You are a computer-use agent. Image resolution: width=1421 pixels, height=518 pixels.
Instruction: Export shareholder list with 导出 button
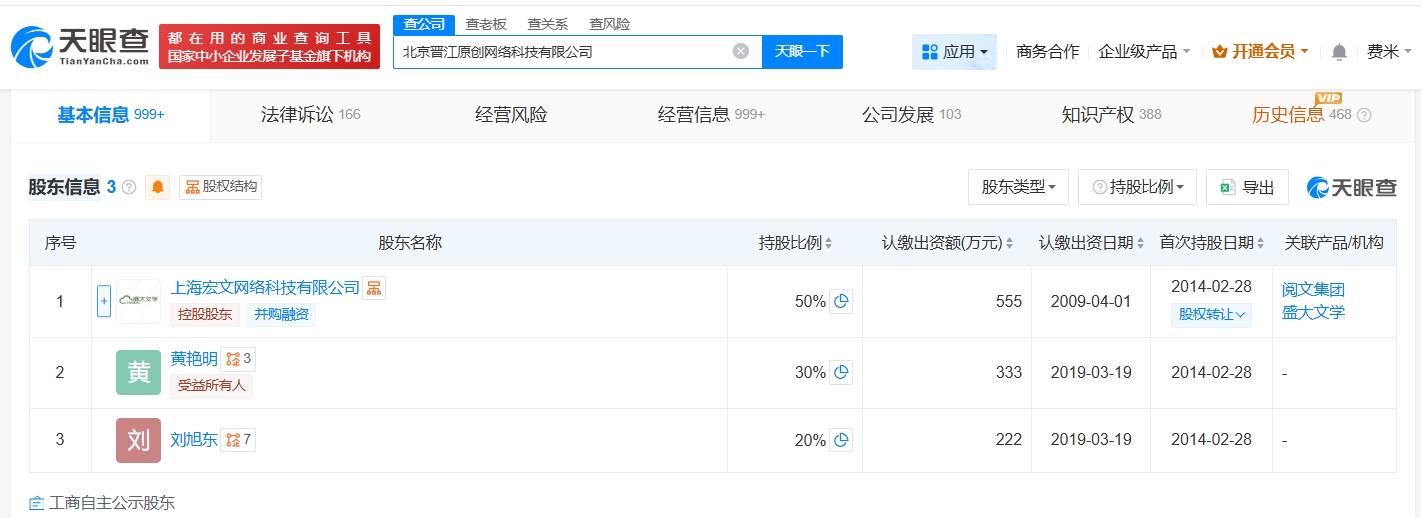[1248, 187]
